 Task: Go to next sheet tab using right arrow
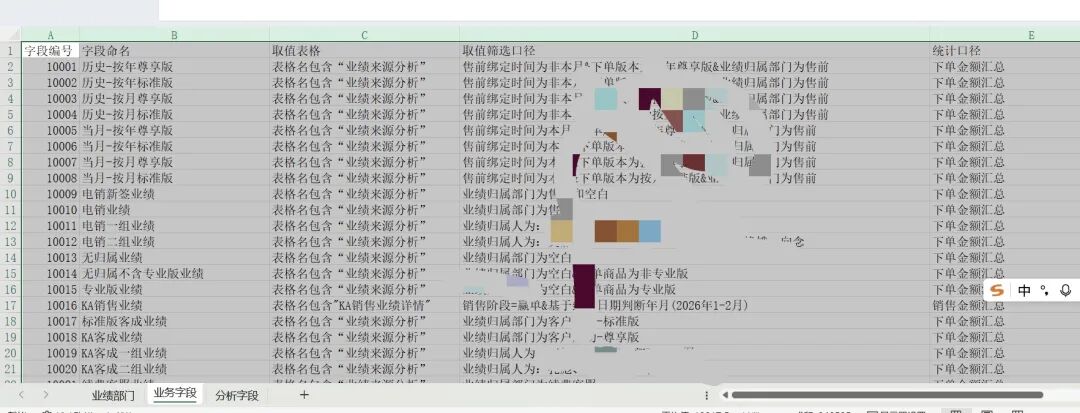pyautogui.click(x=45, y=394)
